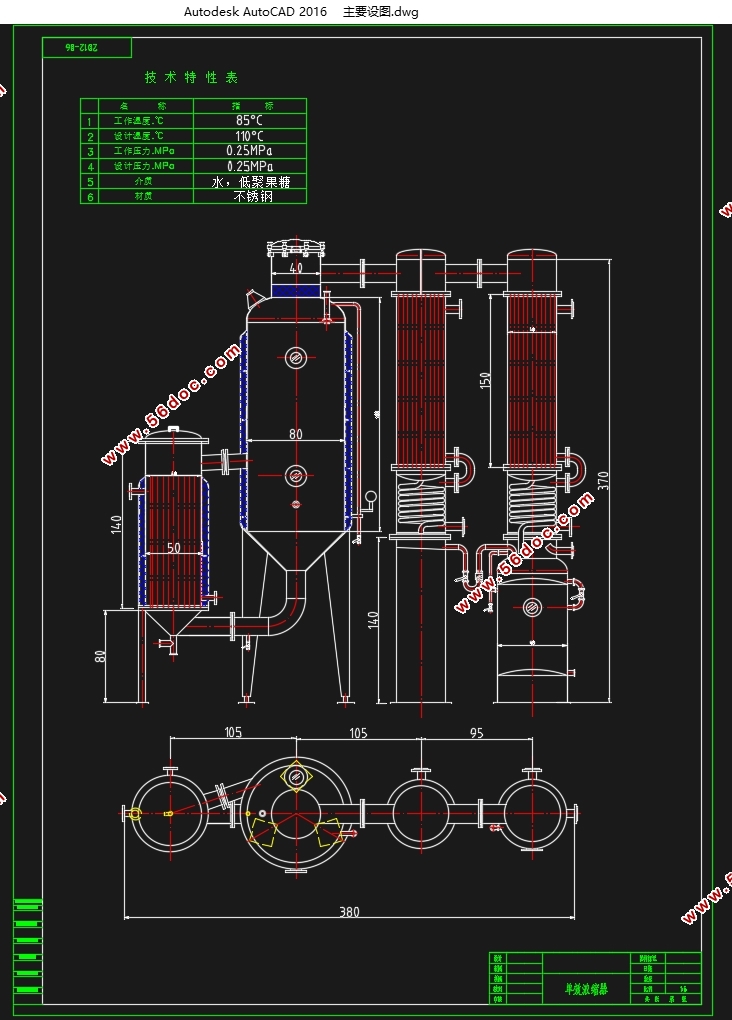Screen dimensions: 732x1020
Task: Click the '150' vertical dimension
Action: pos(485,380)
